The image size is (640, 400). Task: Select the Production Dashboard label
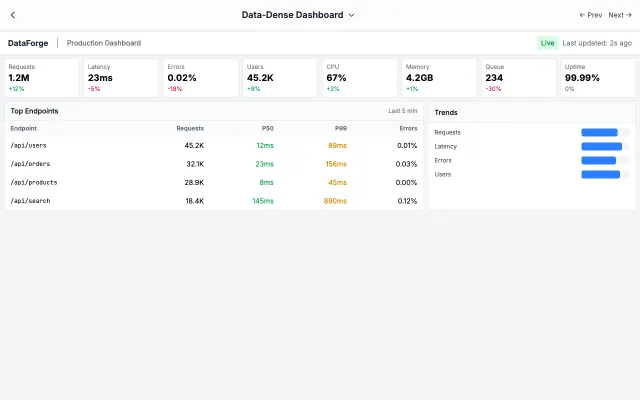104,43
